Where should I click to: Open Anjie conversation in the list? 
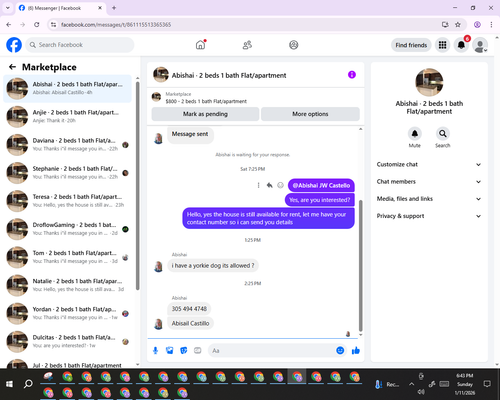(67, 117)
